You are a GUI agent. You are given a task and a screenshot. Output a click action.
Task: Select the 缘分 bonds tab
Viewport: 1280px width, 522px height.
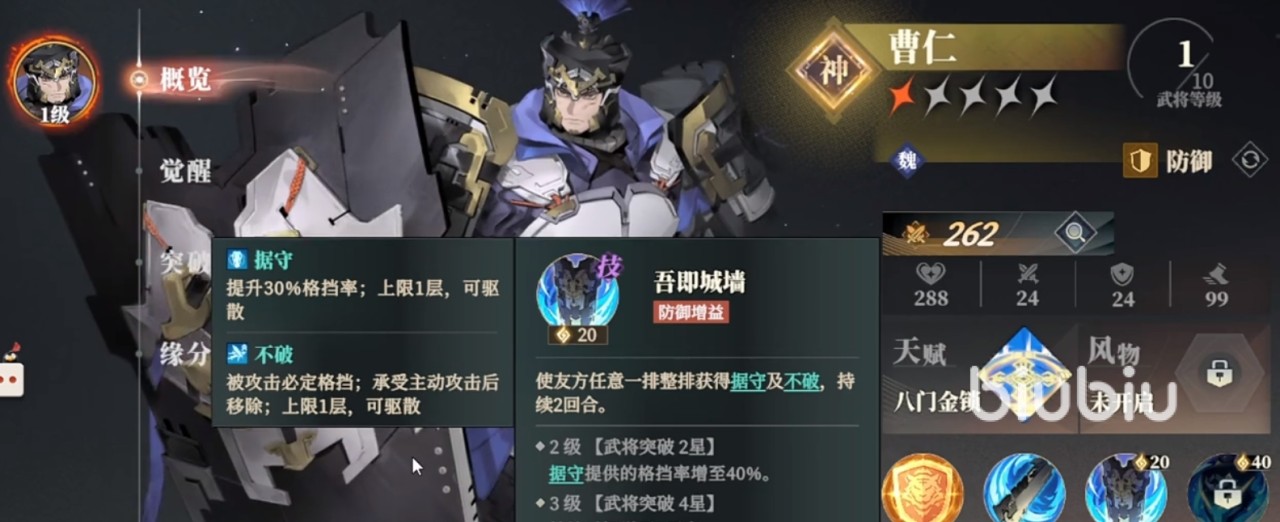pyautogui.click(x=186, y=353)
